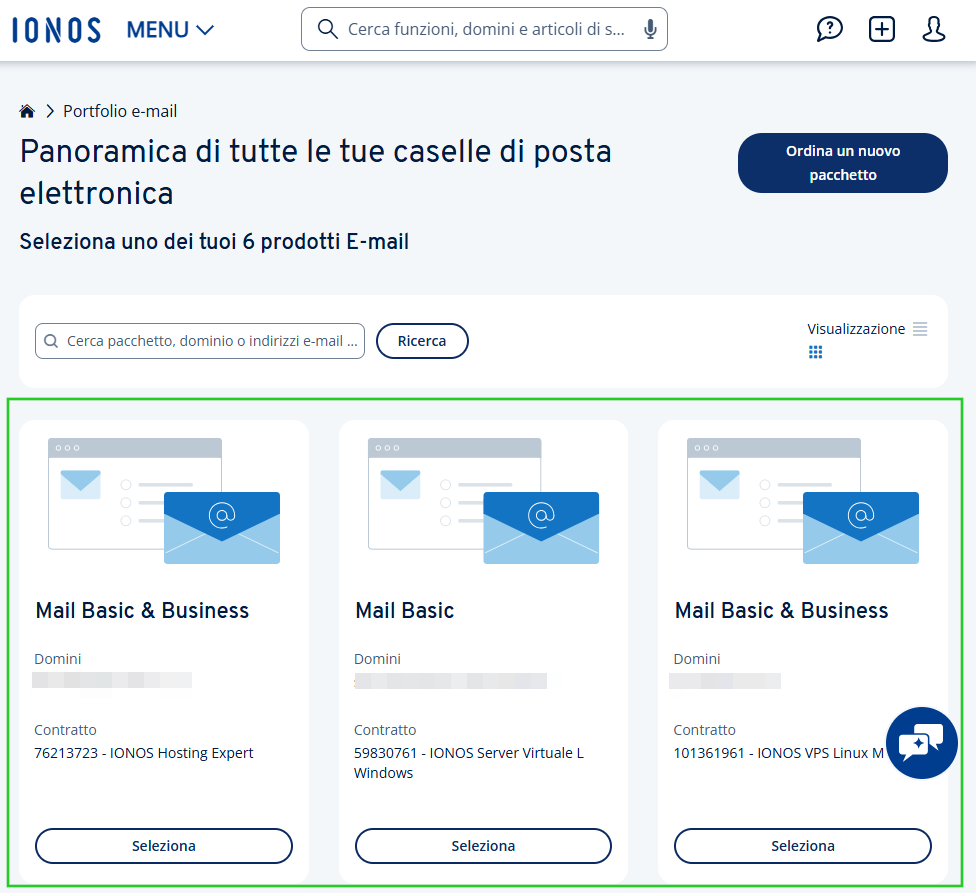The width and height of the screenshot is (976, 893).
Task: Open the chat support bubble icon
Action: [921, 742]
